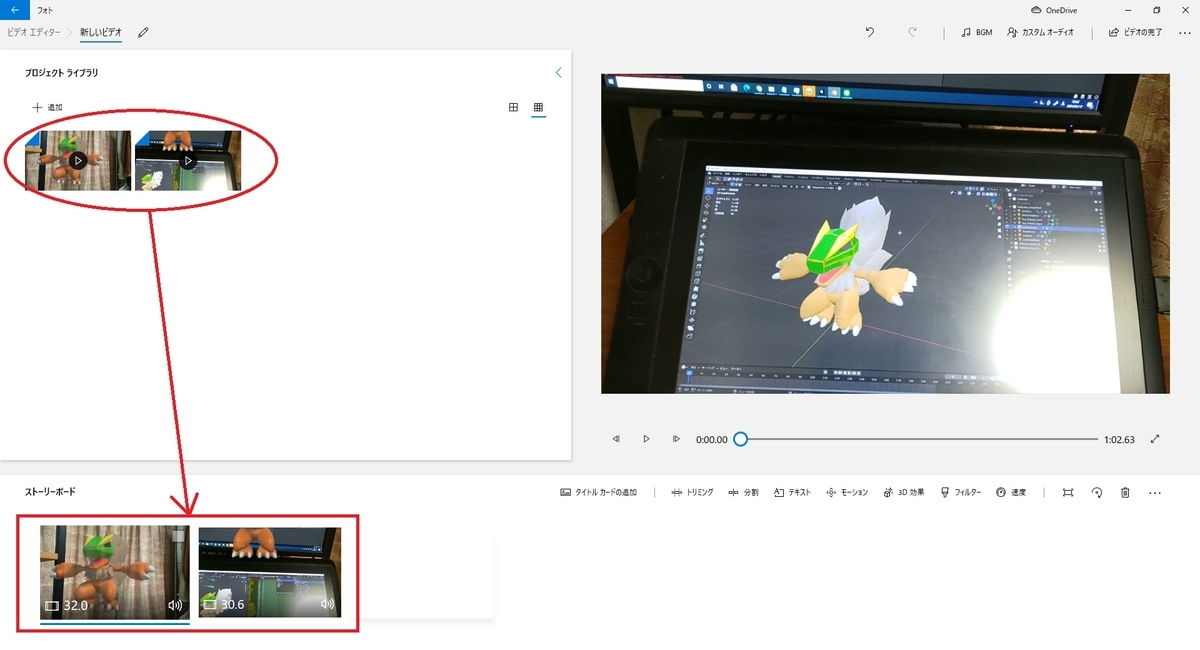Step back one frame in the preview
The width and height of the screenshot is (1200, 650).
point(616,439)
